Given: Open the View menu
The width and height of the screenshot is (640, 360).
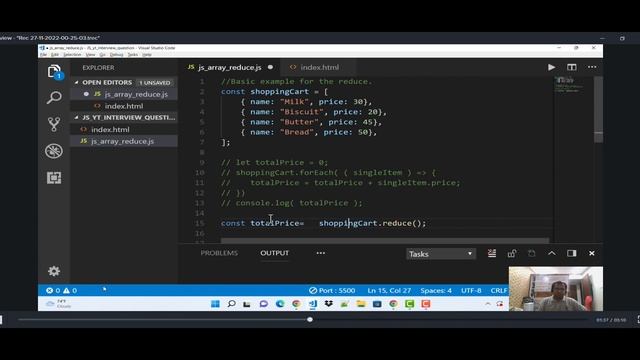Looking at the screenshot, I should (x=91, y=55).
